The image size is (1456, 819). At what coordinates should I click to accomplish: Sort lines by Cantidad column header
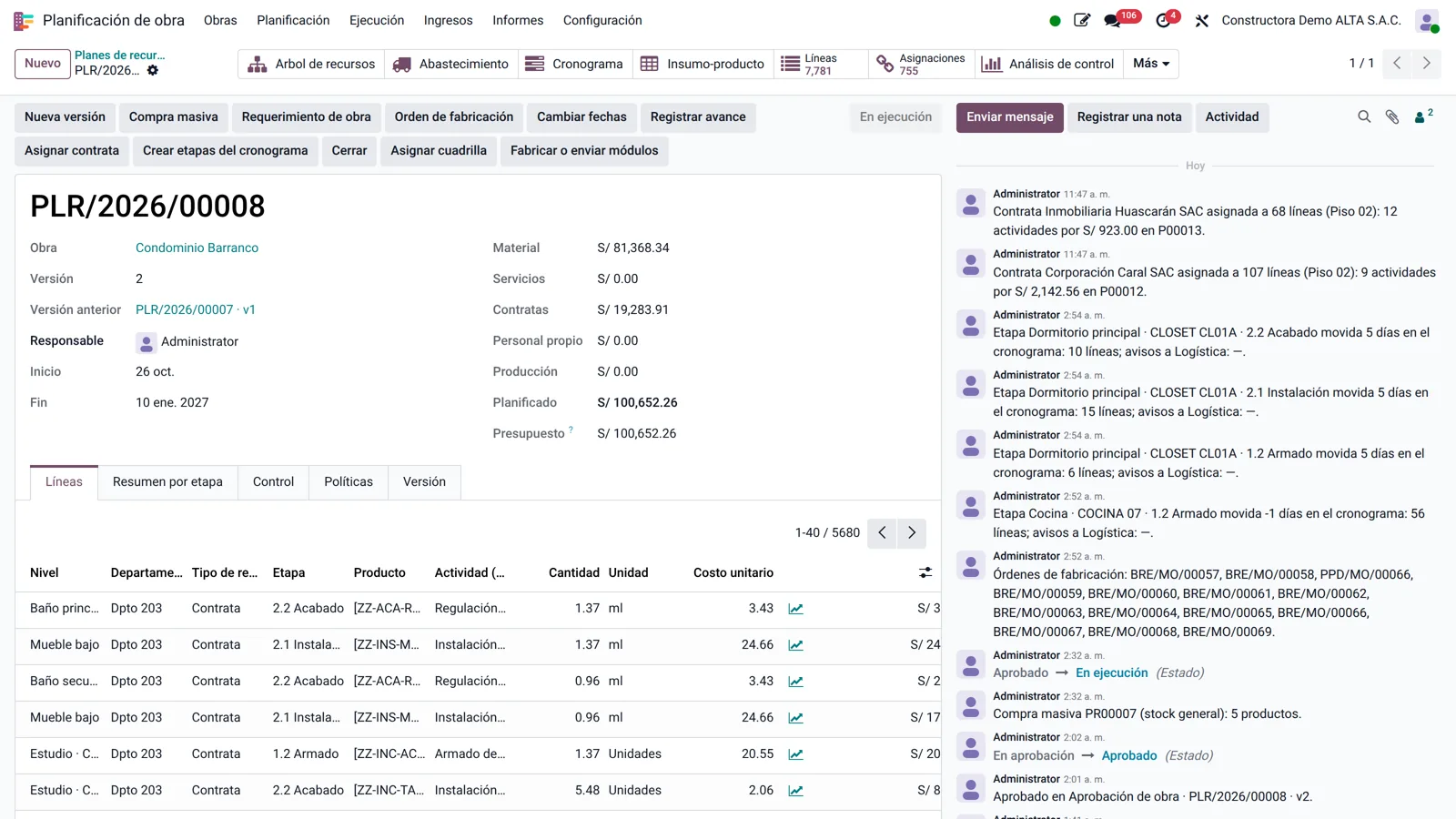tap(573, 572)
